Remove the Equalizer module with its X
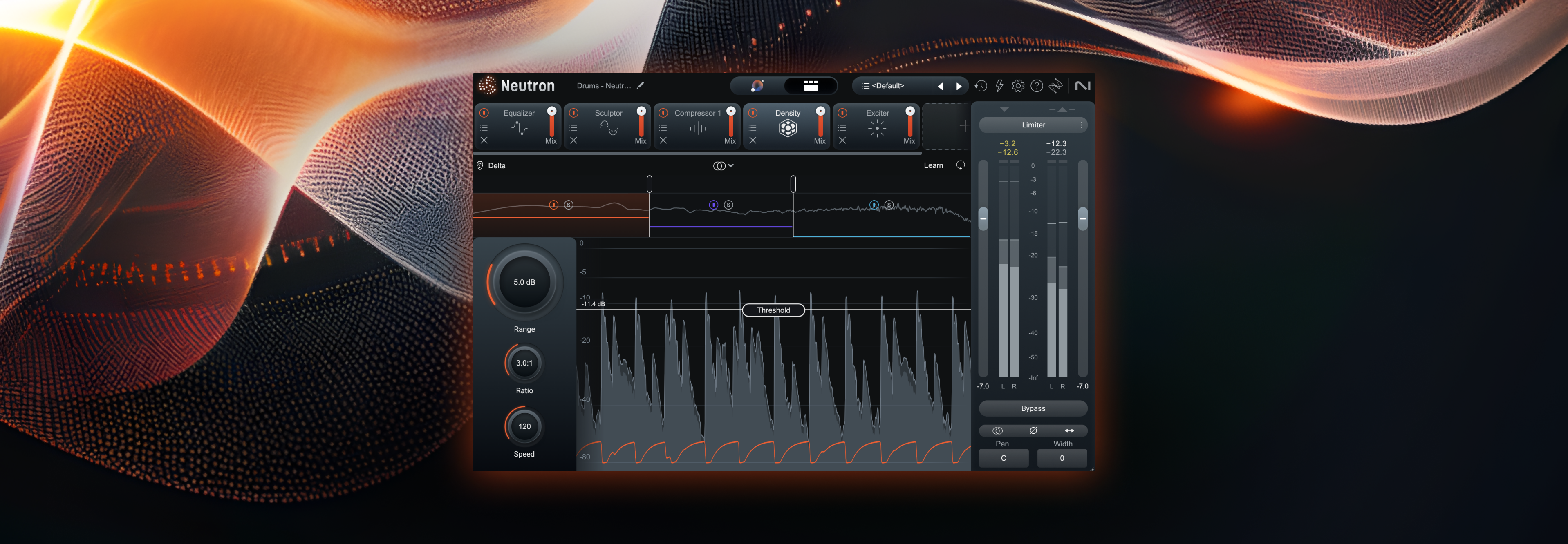Image resolution: width=1568 pixels, height=544 pixels. point(484,140)
